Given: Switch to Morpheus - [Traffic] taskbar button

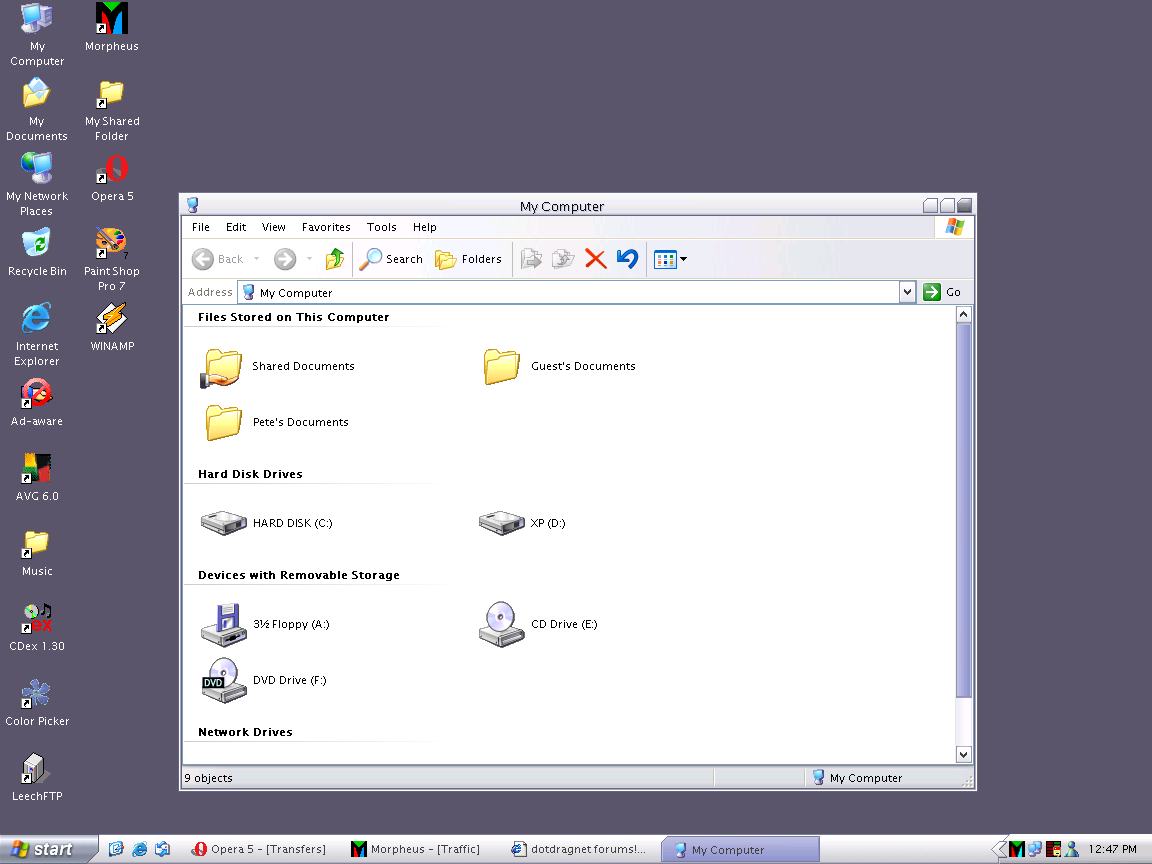Looking at the screenshot, I should (x=417, y=849).
